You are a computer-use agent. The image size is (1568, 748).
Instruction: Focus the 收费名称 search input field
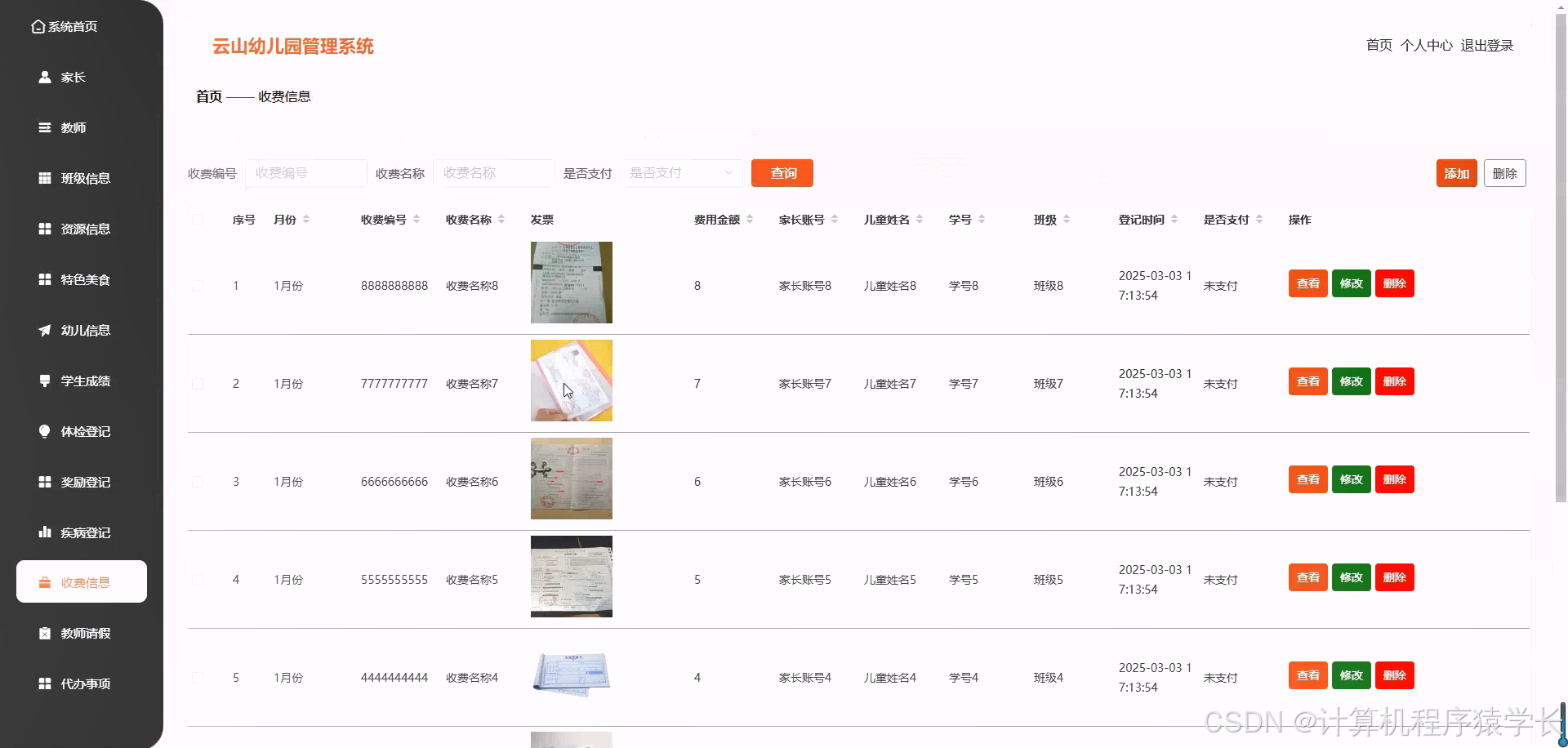pos(494,173)
